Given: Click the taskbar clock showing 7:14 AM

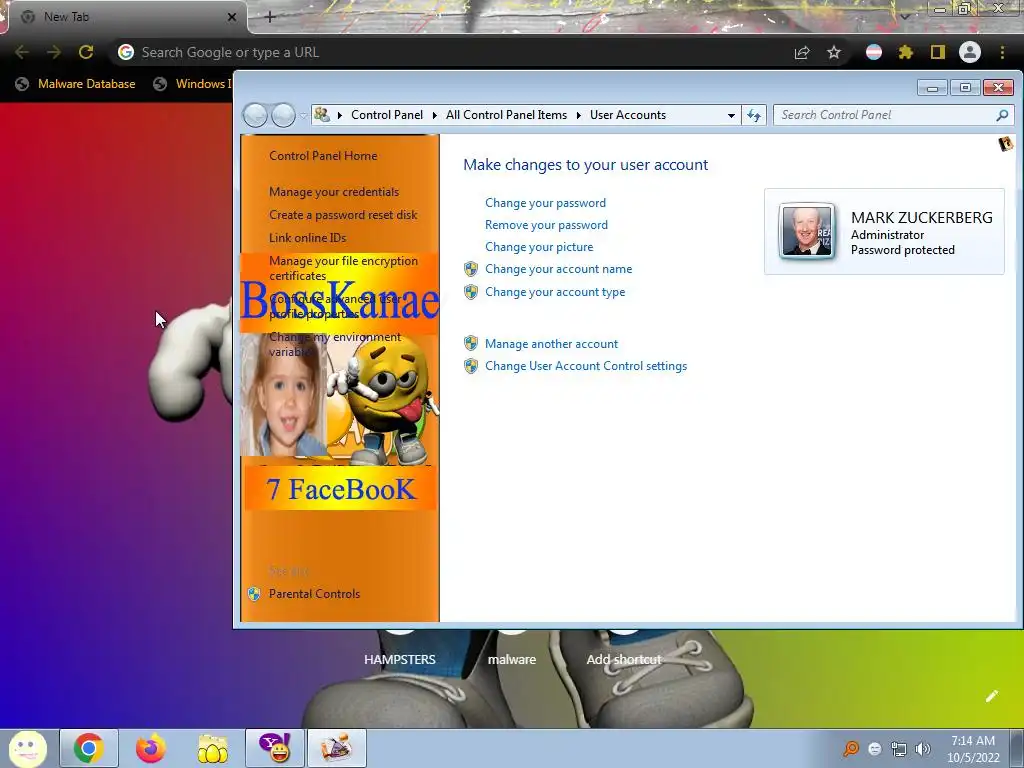Looking at the screenshot, I should (973, 749).
